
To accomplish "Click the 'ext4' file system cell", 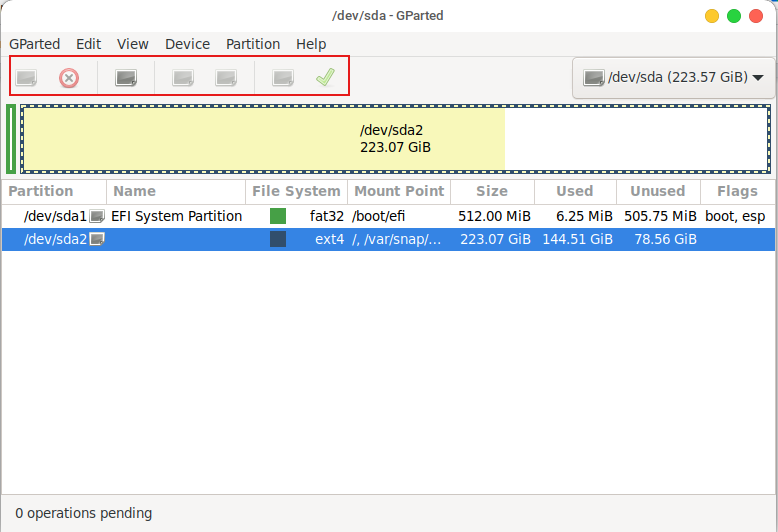I will (329, 239).
